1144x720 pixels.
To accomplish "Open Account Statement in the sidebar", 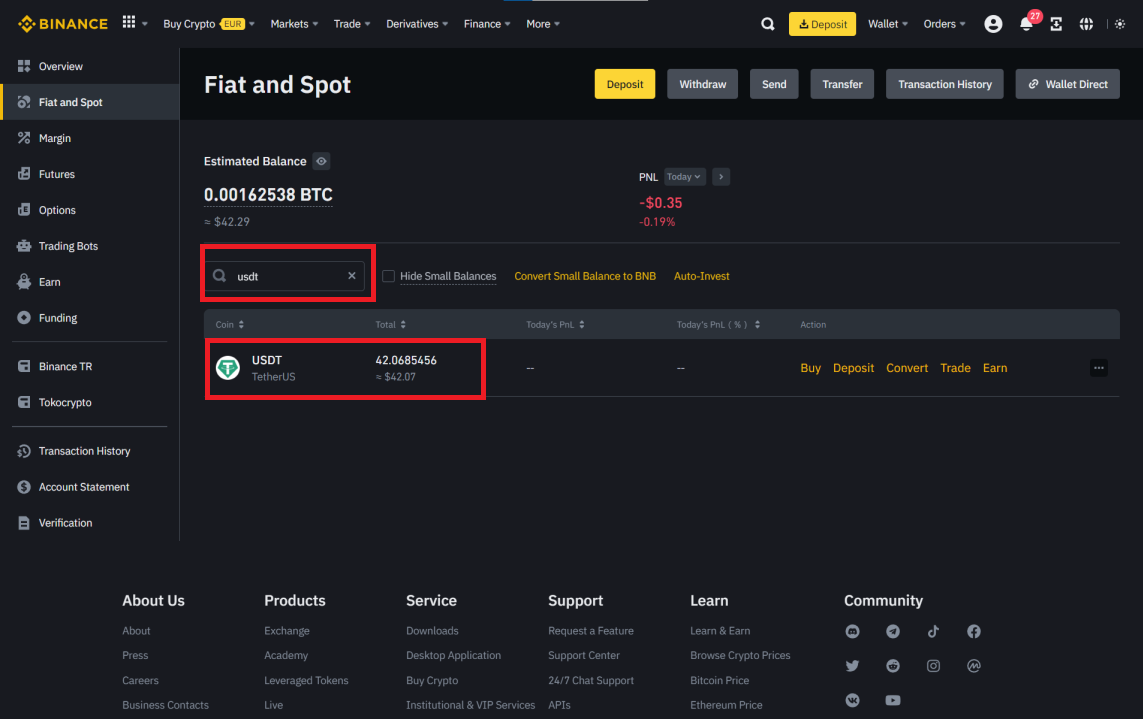I will tap(90, 487).
